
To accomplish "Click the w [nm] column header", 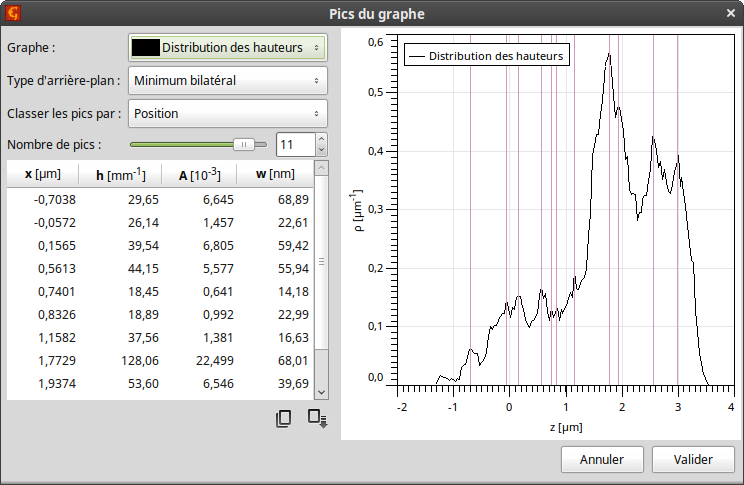I will coord(275,174).
